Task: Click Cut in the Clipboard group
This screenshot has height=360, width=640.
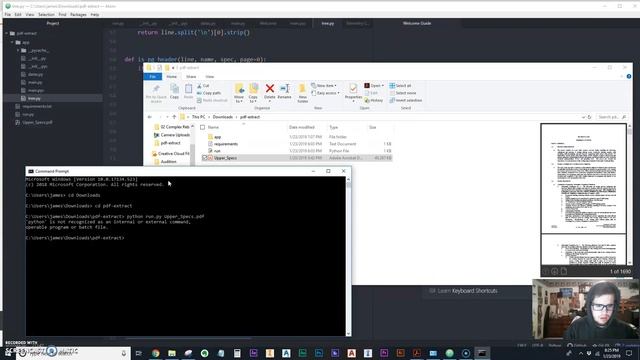Action: pos(203,86)
